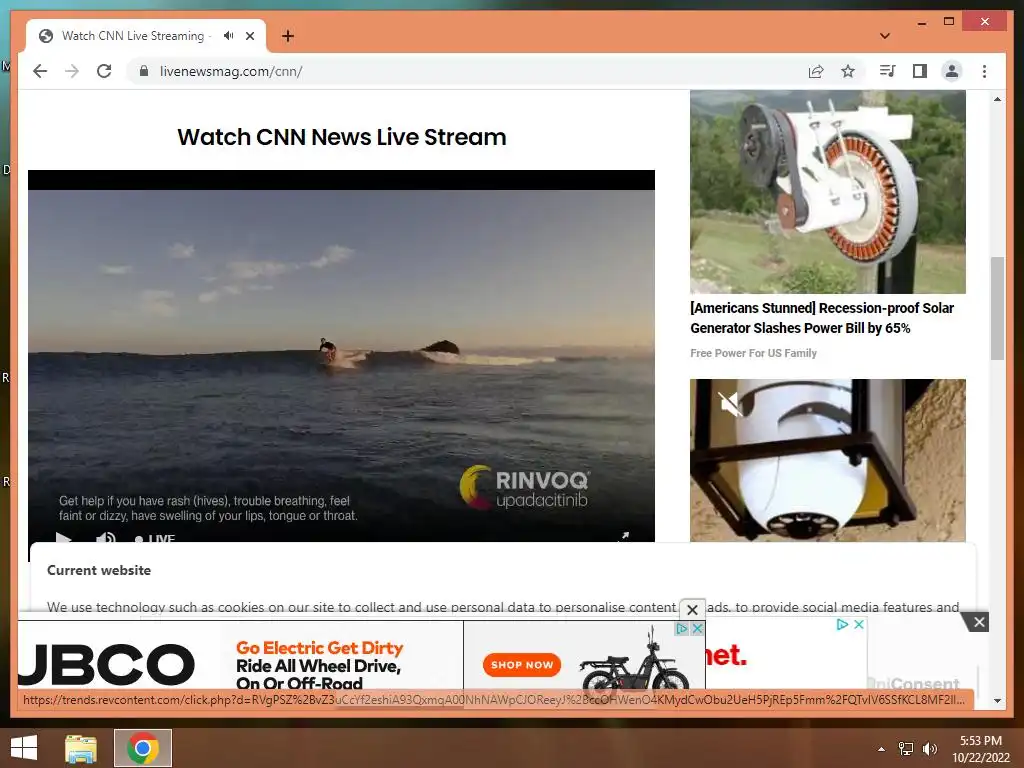Open Recession-proof Solar Generator headline link
The width and height of the screenshot is (1024, 768).
[x=822, y=318]
